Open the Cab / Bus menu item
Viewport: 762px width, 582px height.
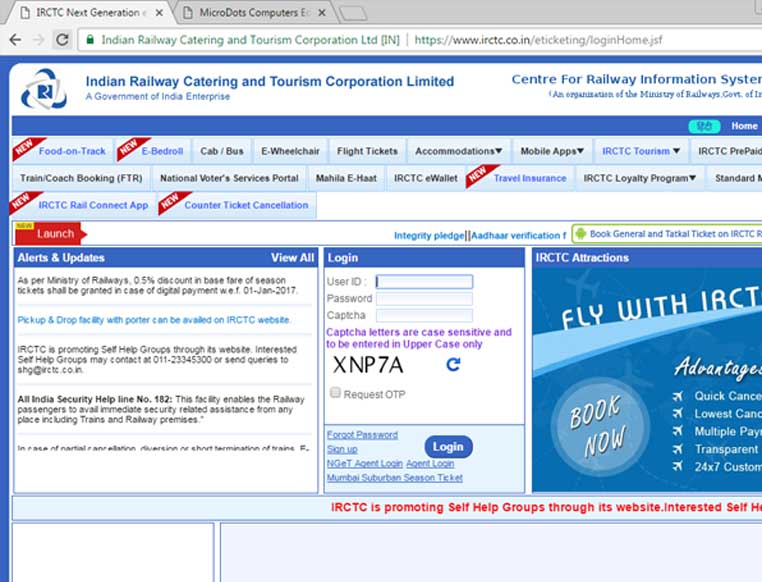(222, 151)
